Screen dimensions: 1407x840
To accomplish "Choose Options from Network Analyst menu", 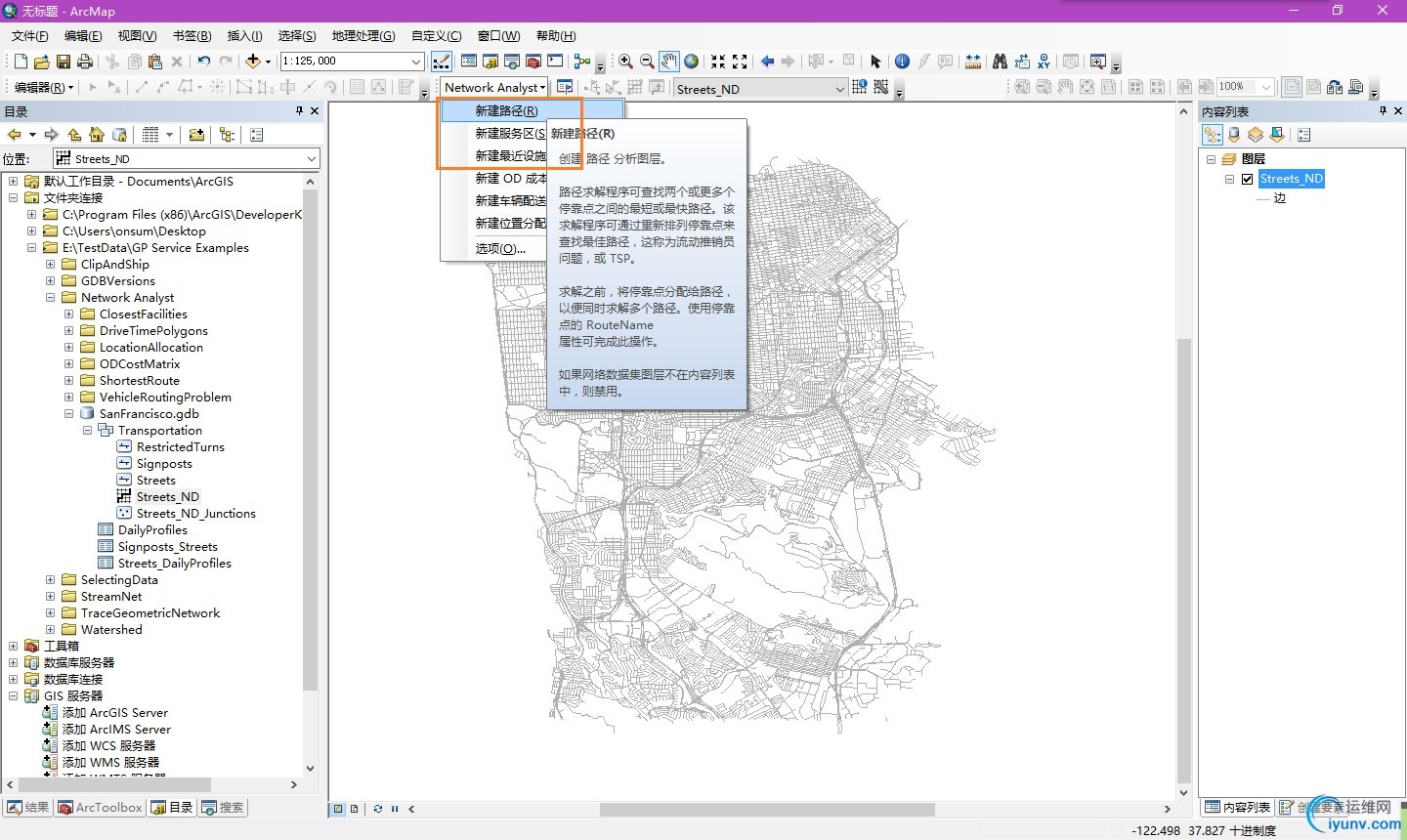I will pos(500,248).
